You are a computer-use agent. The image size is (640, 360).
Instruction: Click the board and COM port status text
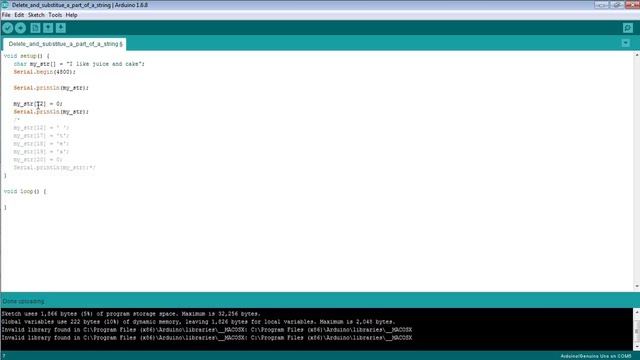click(596, 356)
